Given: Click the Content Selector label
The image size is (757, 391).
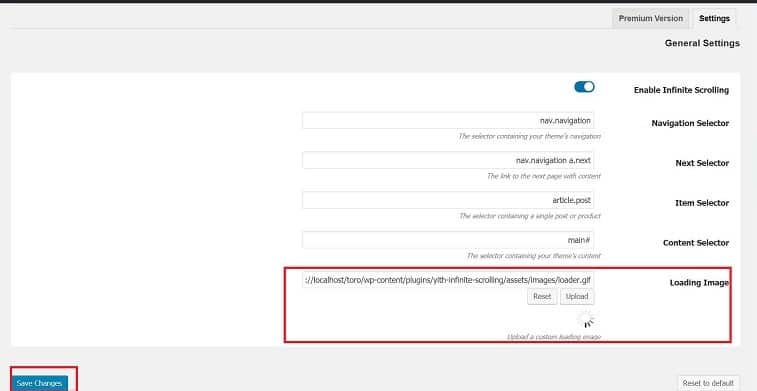Looking at the screenshot, I should tap(696, 243).
